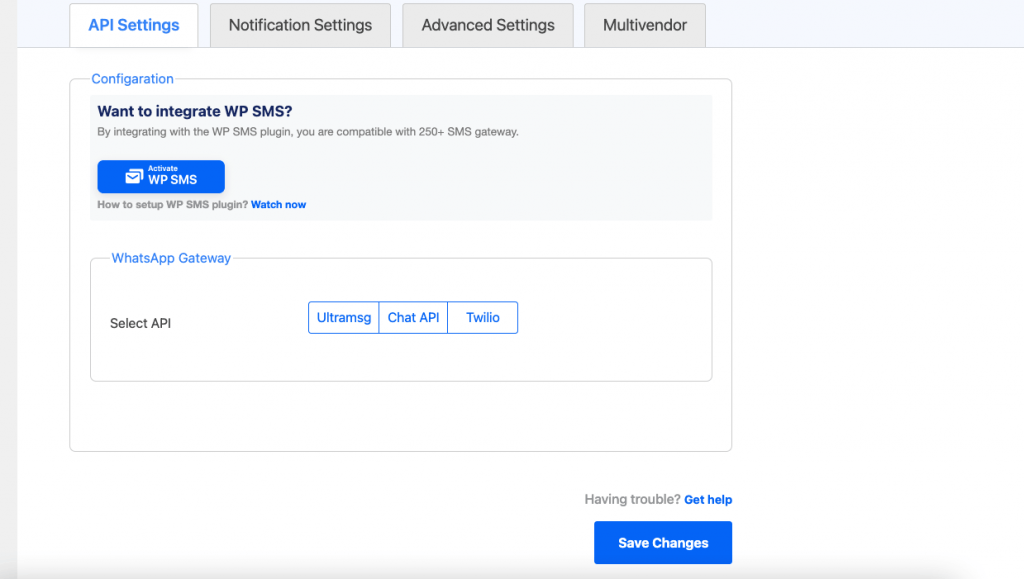The width and height of the screenshot is (1024, 579).
Task: Click the 'Having trouble?' text
Action: 632,499
